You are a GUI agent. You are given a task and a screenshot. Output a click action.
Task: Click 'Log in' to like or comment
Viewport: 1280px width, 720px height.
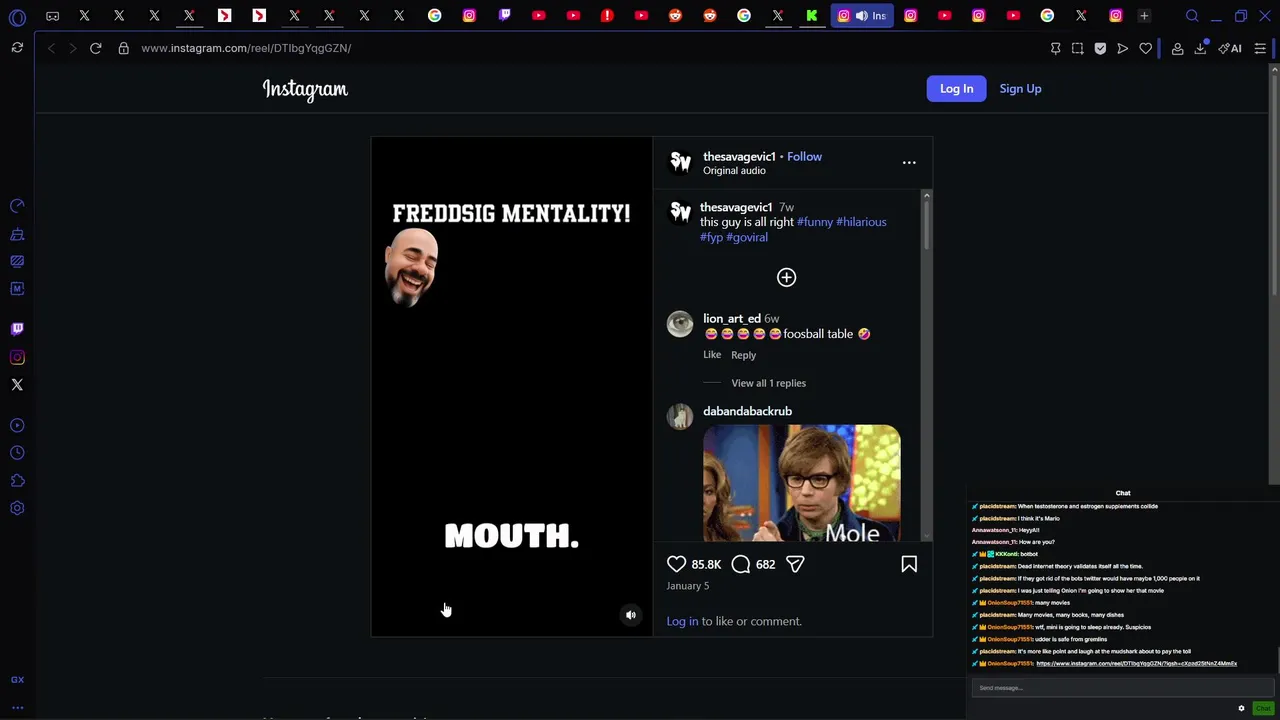(682, 621)
